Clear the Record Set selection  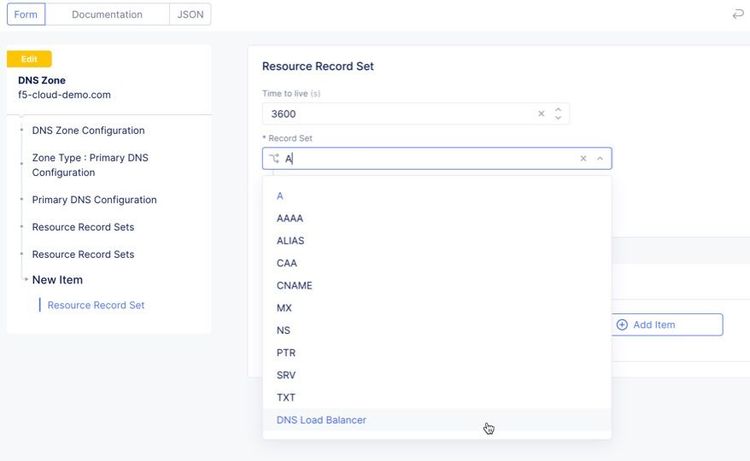(583, 158)
